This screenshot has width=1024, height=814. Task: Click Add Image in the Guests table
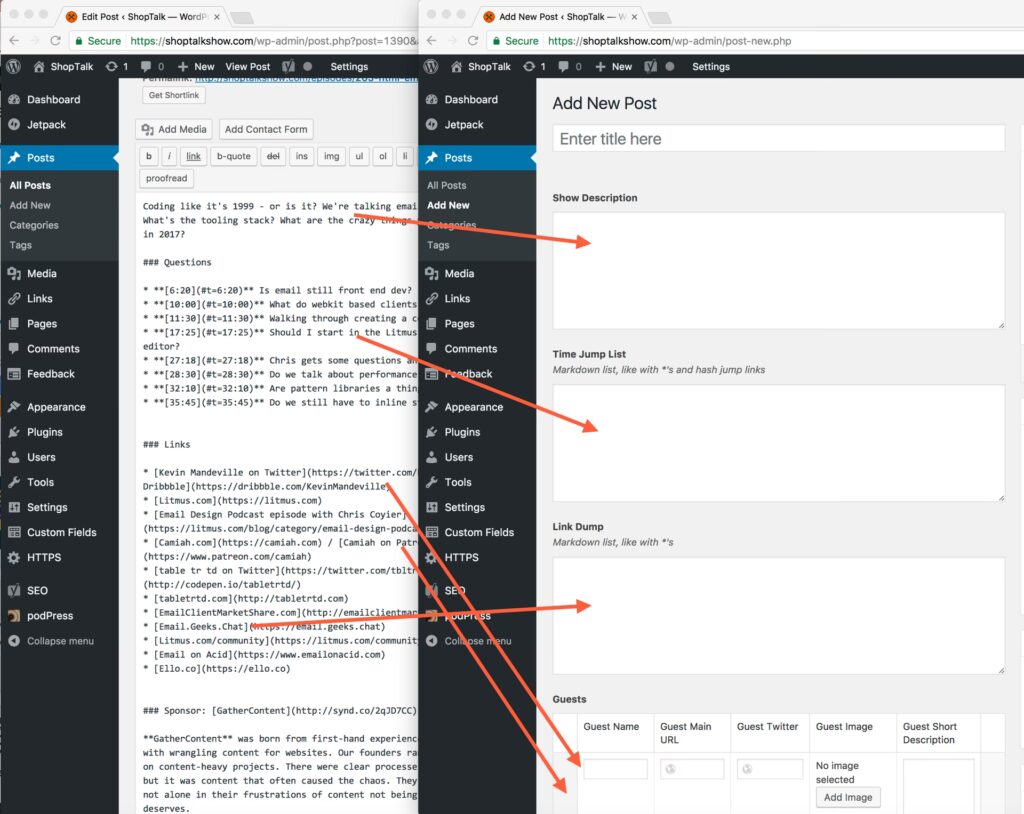848,798
